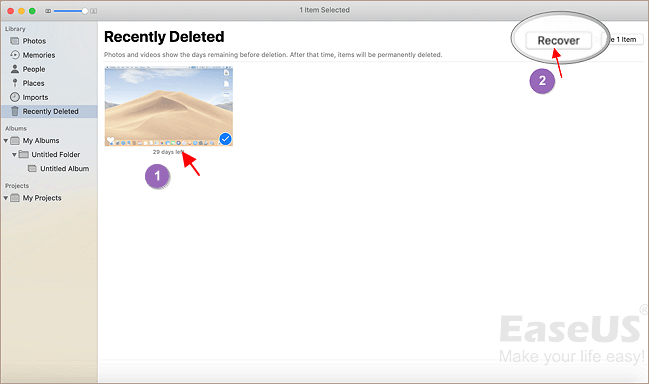Click the Memories sidebar icon
The image size is (649, 384).
pos(15,55)
